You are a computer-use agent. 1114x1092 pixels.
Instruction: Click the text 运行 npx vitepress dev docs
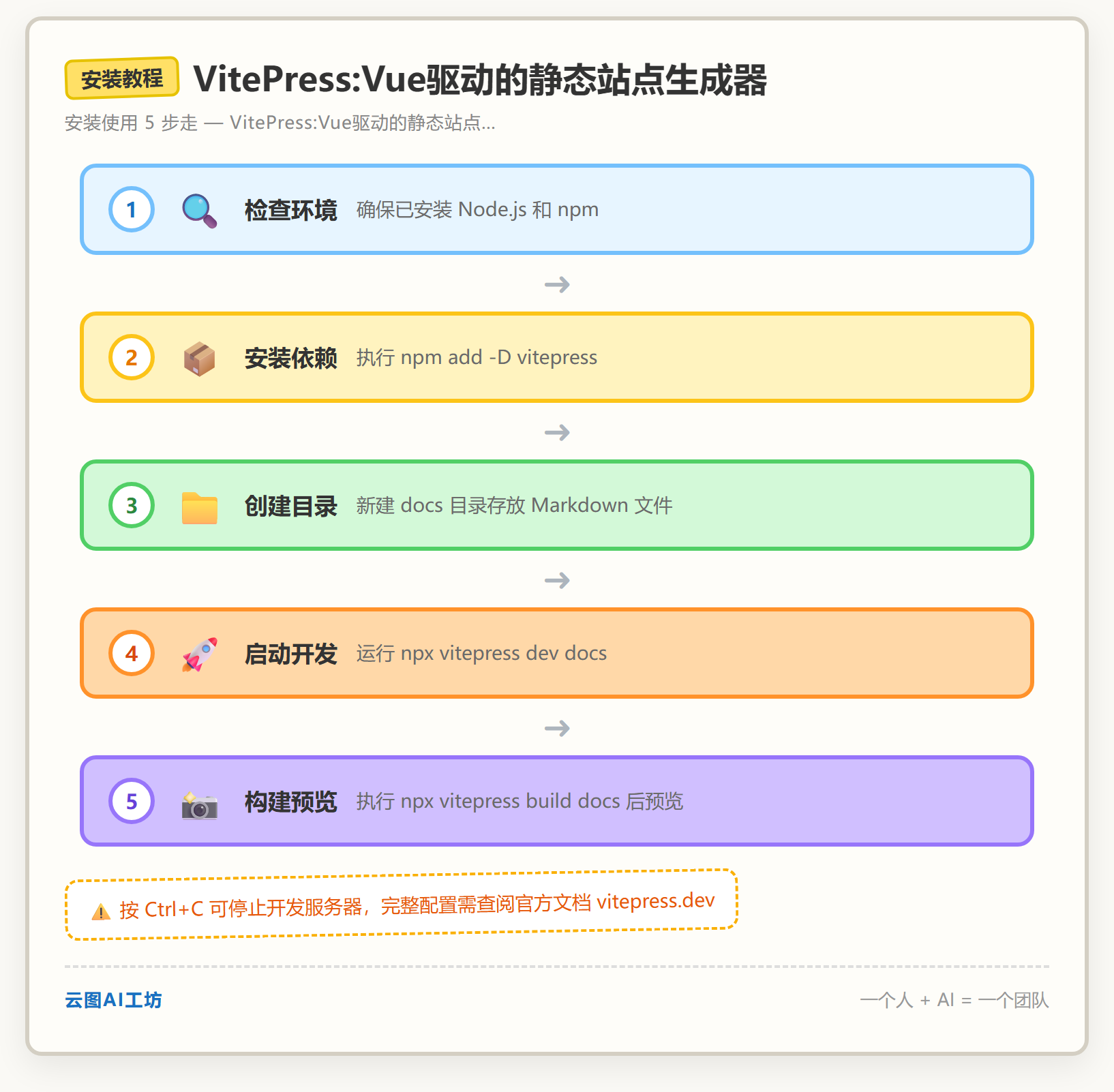pyautogui.click(x=481, y=654)
